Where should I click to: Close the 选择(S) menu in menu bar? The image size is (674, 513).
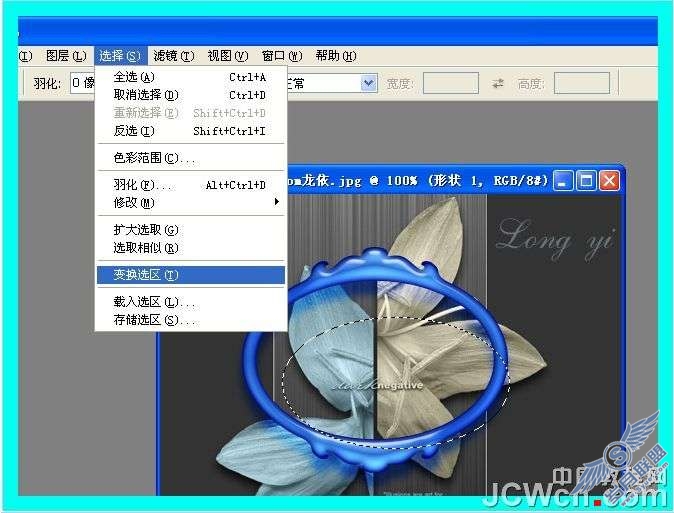[x=120, y=56]
